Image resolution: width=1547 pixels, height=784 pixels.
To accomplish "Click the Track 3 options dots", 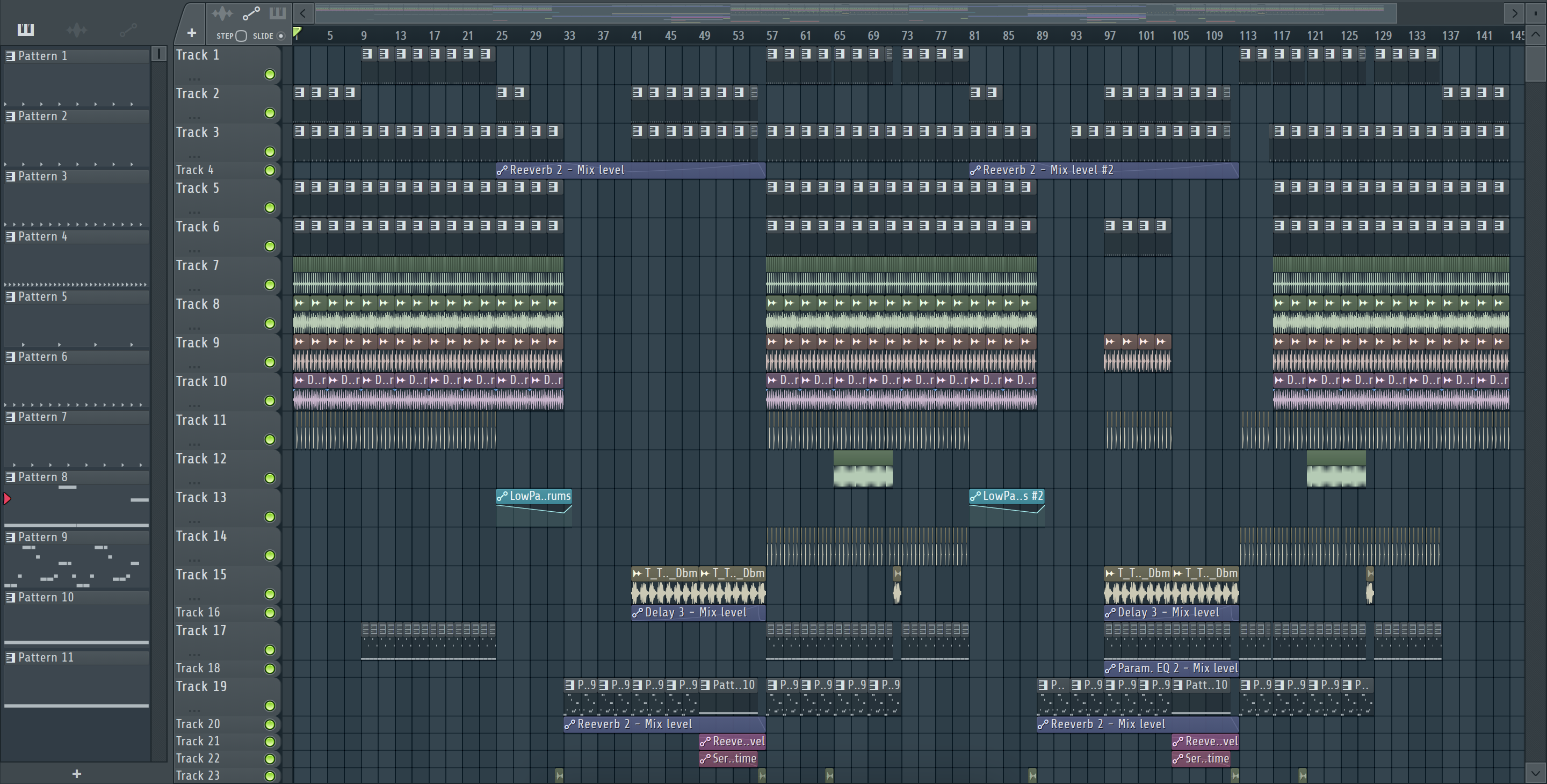I will (x=194, y=156).
